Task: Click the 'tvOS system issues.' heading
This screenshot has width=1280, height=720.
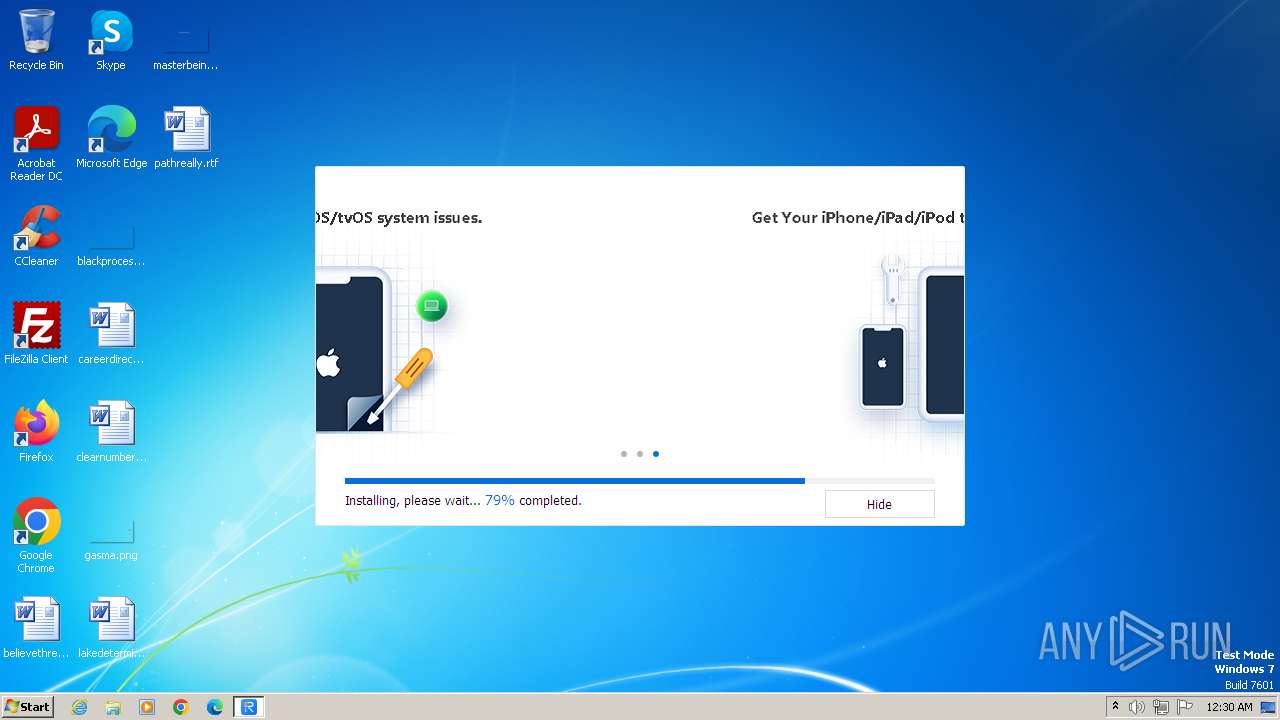Action: (399, 217)
